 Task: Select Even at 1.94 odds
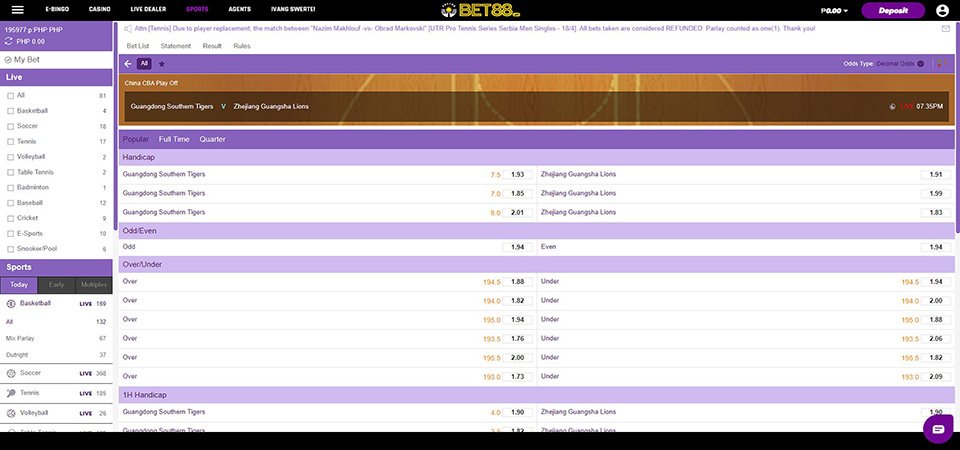936,247
